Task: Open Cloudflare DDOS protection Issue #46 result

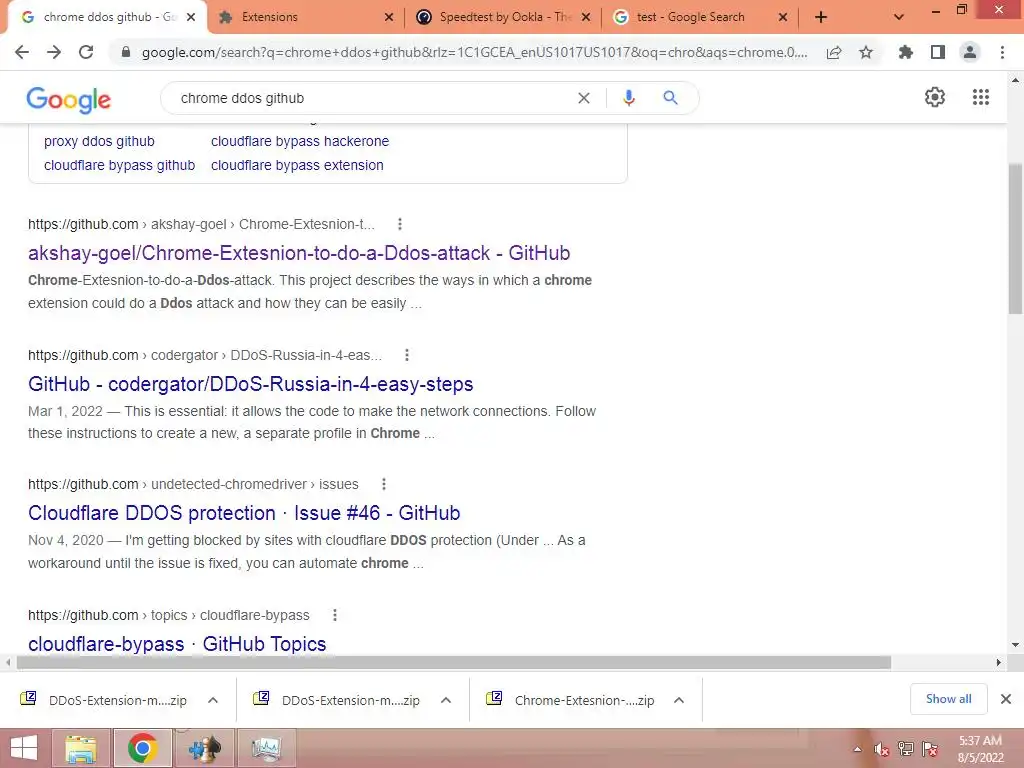Action: (x=244, y=513)
